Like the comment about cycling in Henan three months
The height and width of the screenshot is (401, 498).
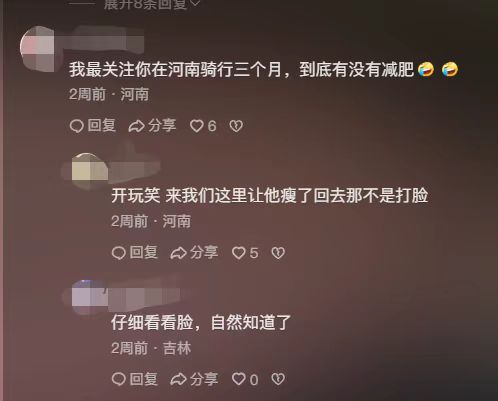point(203,126)
